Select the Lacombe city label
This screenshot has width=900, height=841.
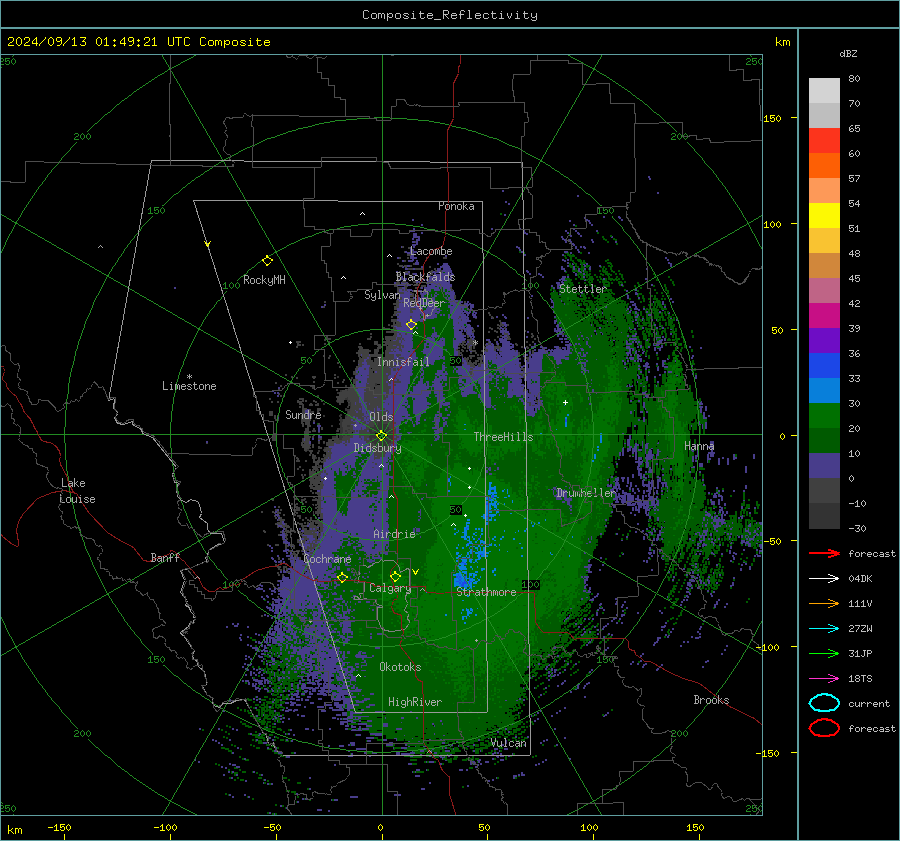pos(431,251)
